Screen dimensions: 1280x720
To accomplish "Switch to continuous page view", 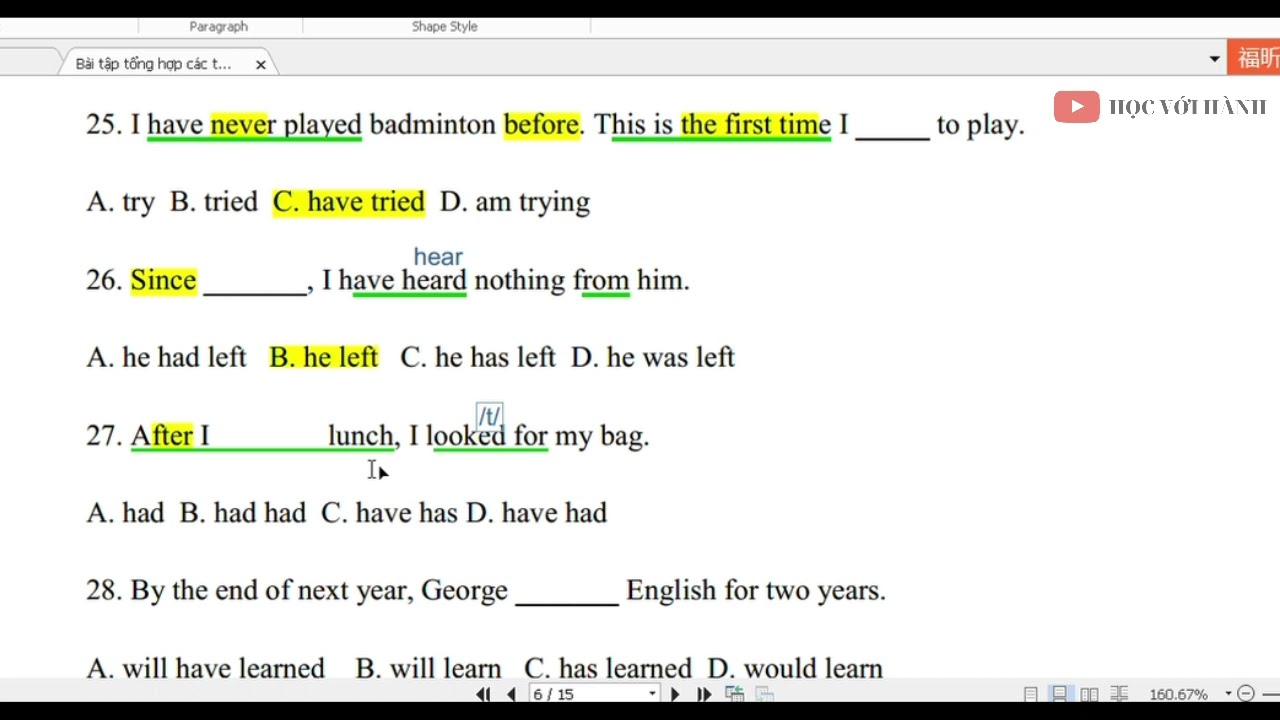I will click(x=1059, y=694).
